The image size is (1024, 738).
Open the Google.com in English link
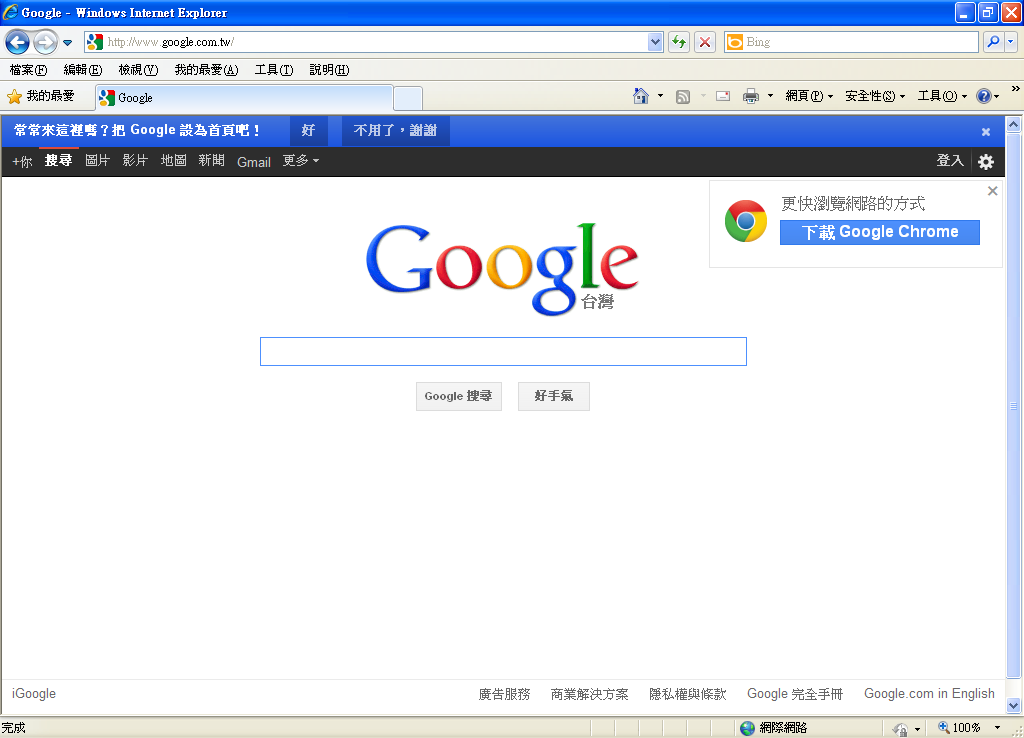click(929, 694)
